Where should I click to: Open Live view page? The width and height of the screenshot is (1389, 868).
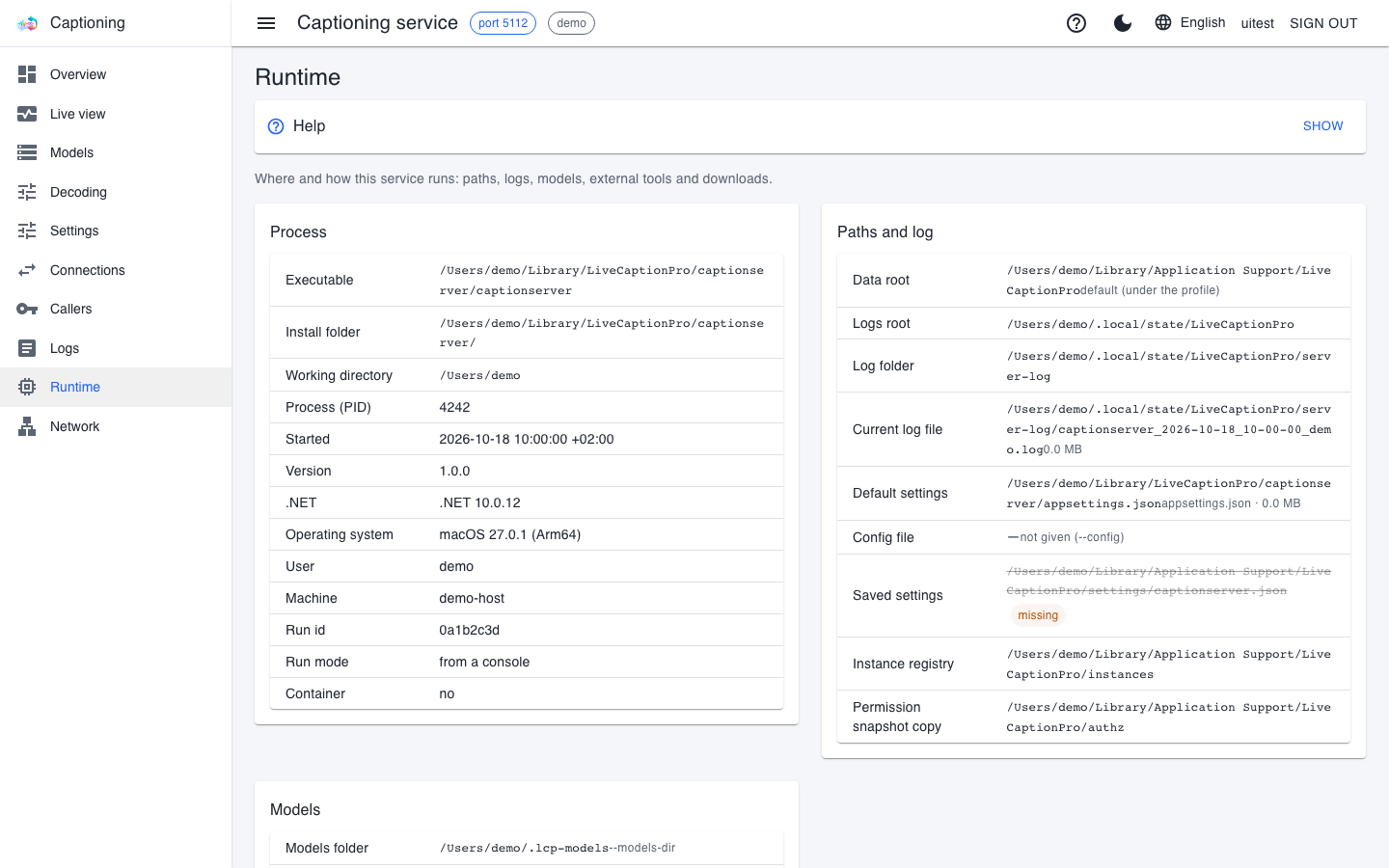click(116, 114)
